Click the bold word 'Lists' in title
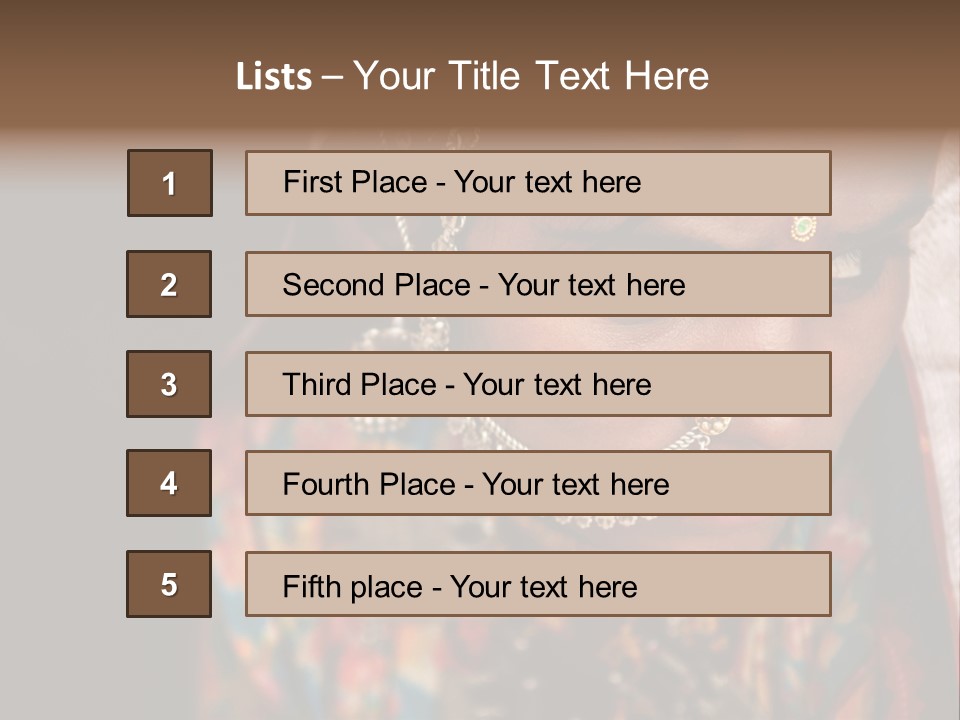Viewport: 960px width, 720px height. 274,77
